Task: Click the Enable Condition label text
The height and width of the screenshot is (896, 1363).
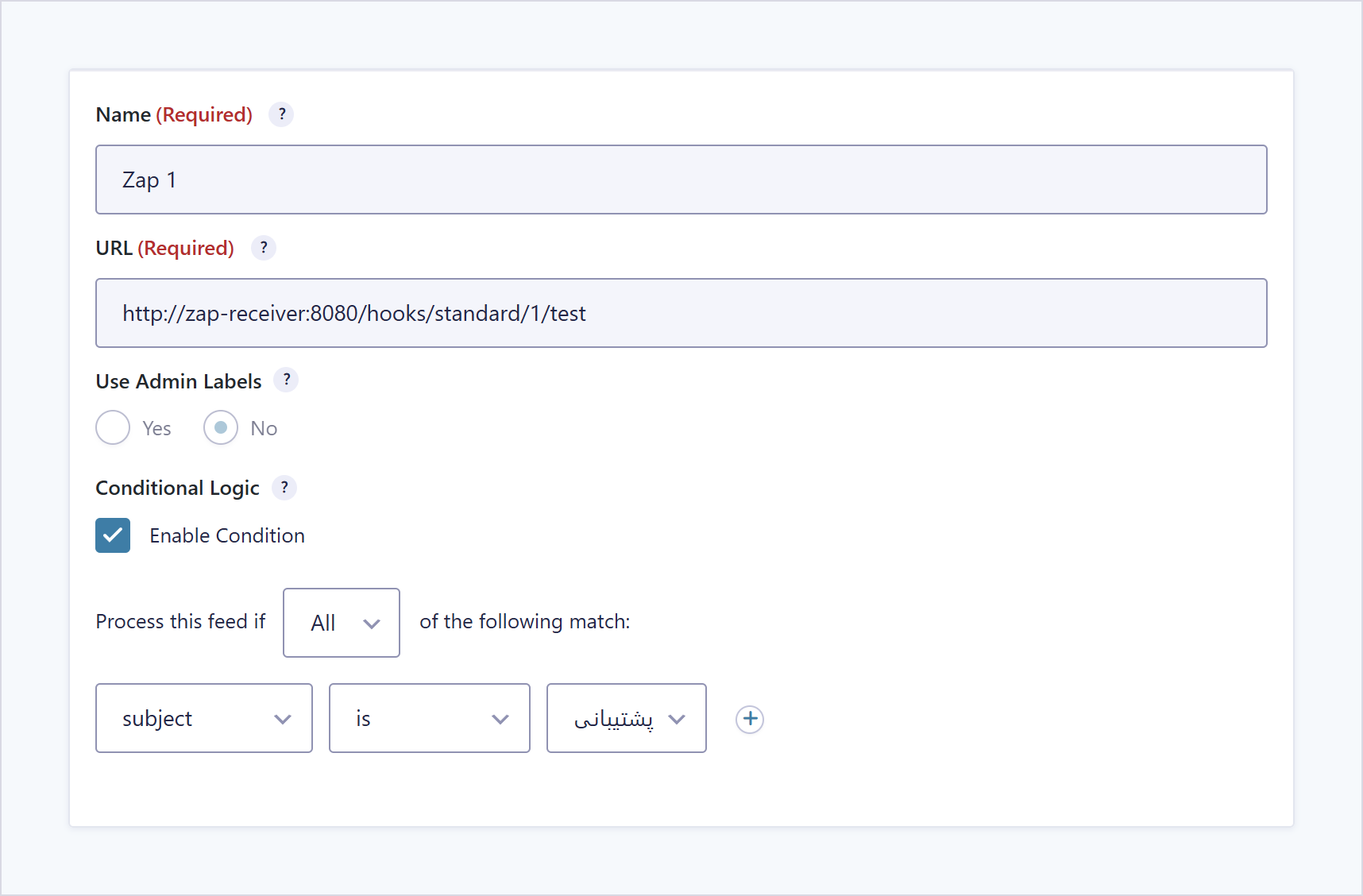Action: click(x=227, y=536)
